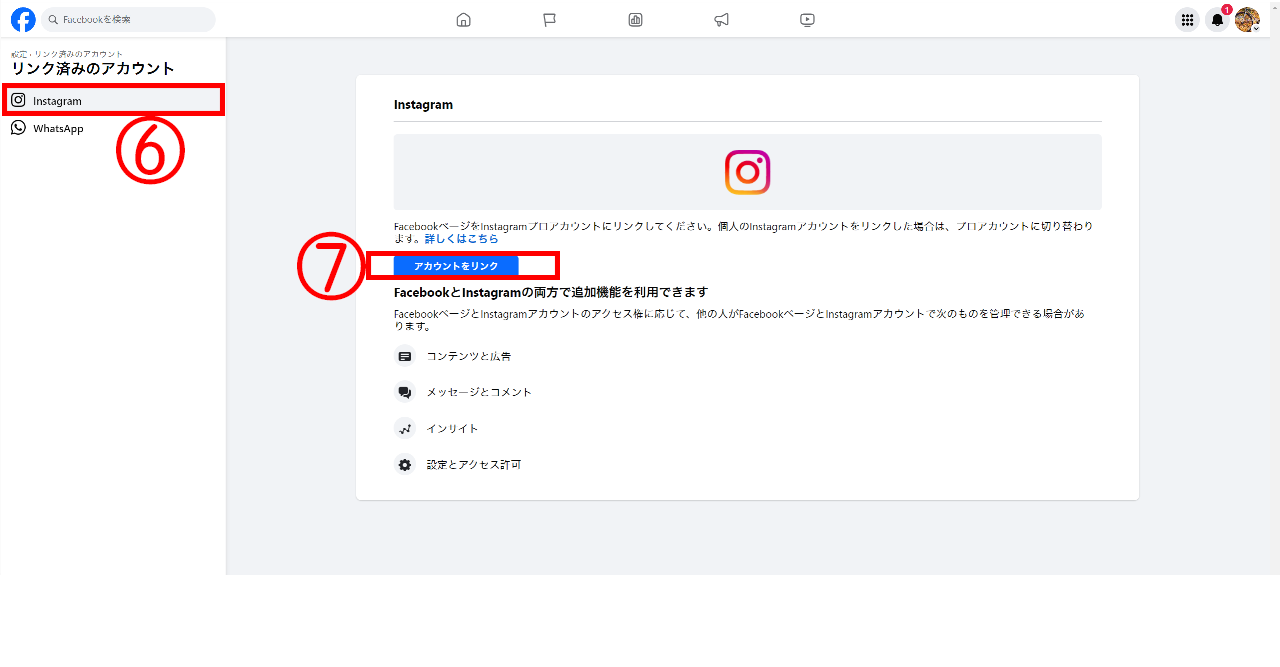Click the blue アカウントをリンク button

pos(456,266)
